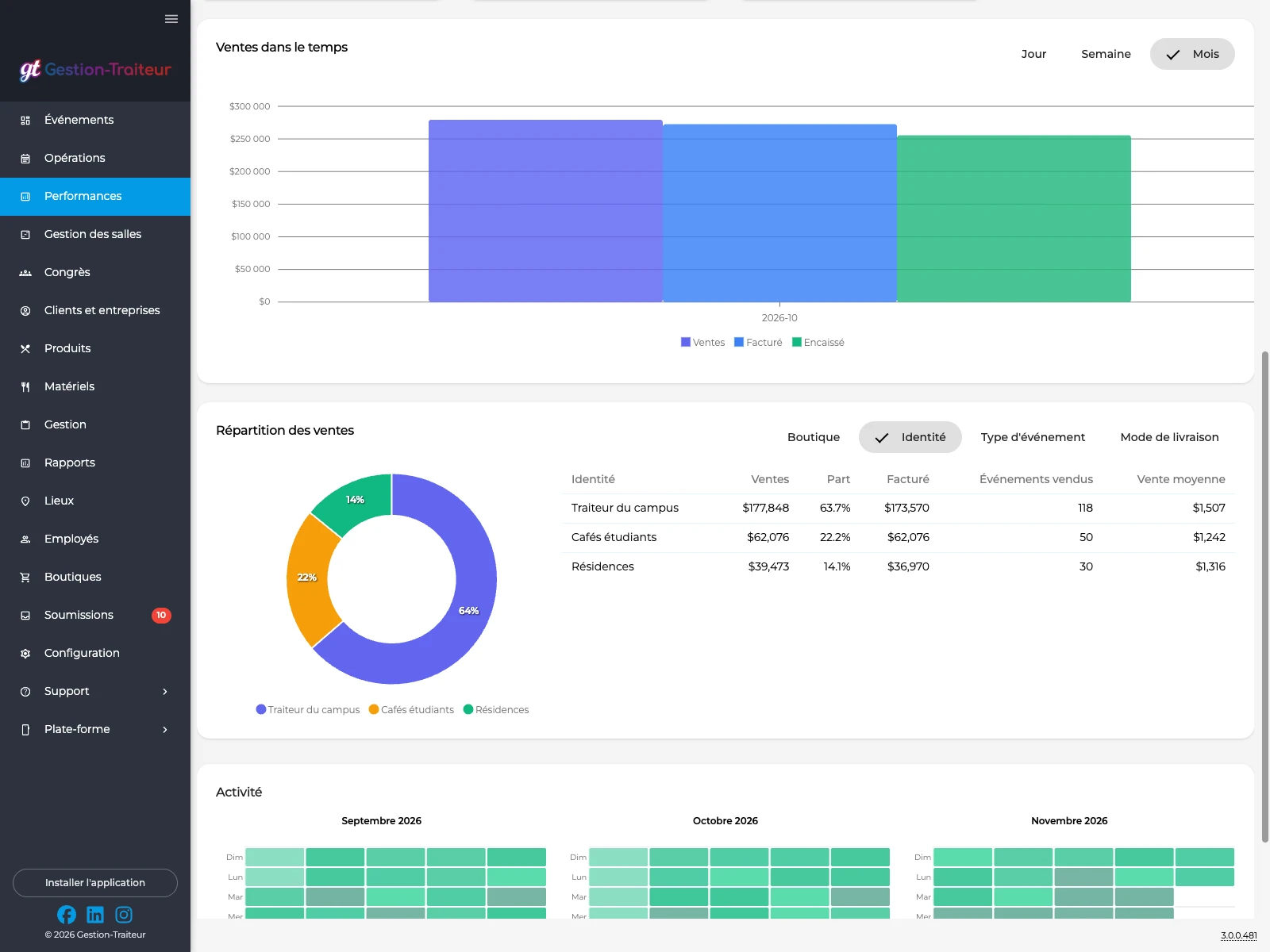
Task: Click the Employés icon
Action: tap(25, 539)
